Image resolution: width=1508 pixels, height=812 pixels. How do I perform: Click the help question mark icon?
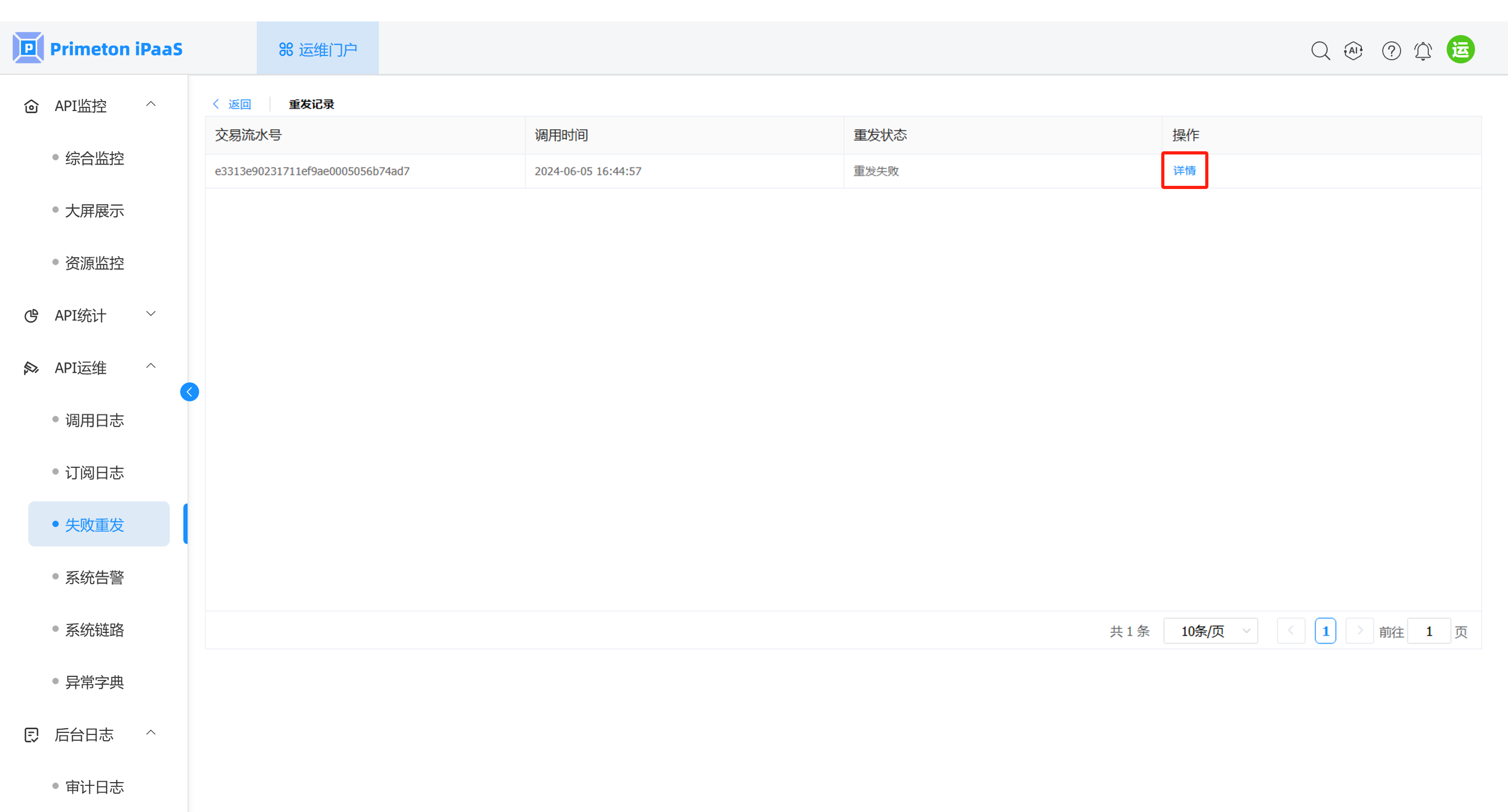pyautogui.click(x=1391, y=51)
